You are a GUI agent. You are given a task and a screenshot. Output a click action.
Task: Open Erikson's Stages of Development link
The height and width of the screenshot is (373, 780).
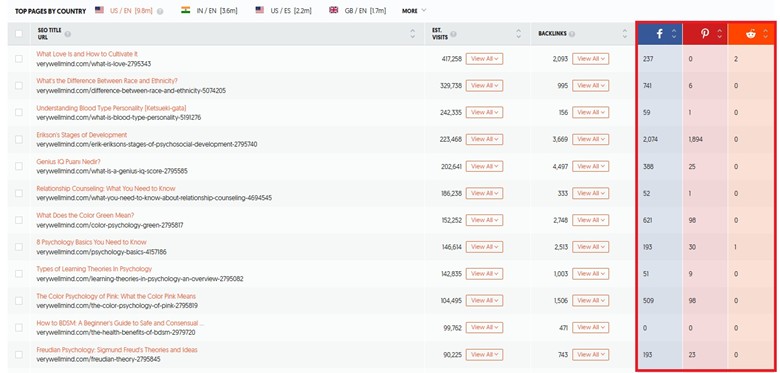[82, 135]
